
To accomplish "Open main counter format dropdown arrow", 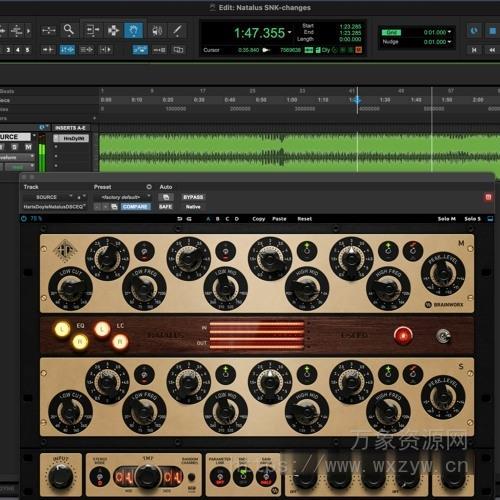I will [290, 32].
